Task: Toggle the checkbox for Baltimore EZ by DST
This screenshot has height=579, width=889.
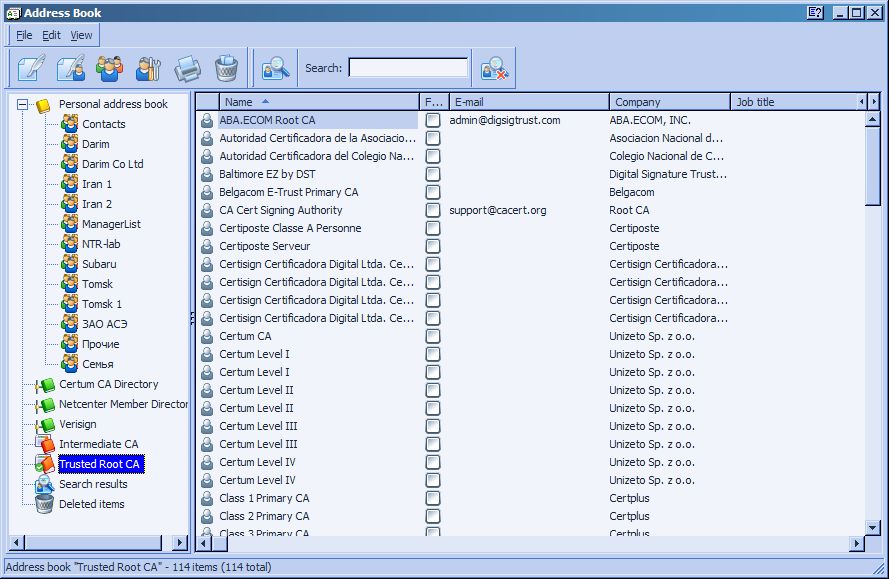Action: 433,174
